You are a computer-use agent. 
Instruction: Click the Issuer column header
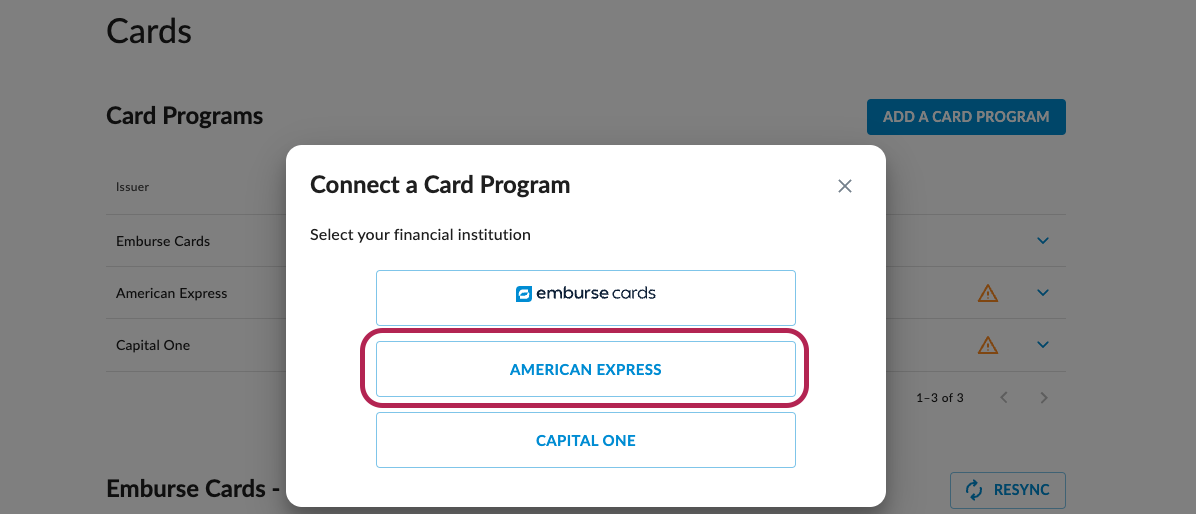click(x=133, y=187)
